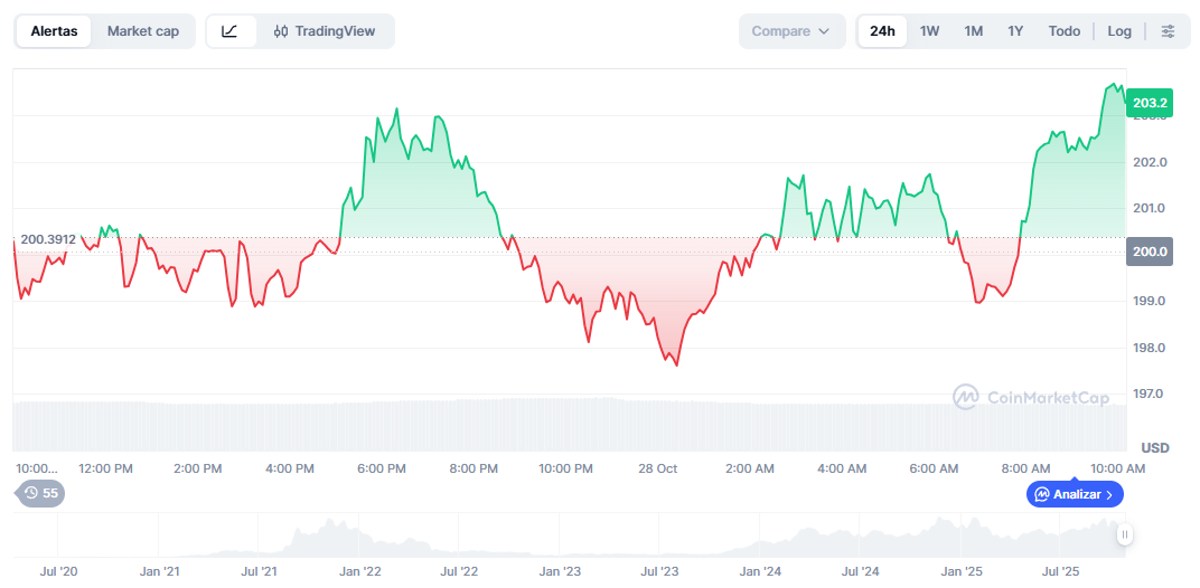
Task: Click the USD currency label
Action: pos(1155,447)
